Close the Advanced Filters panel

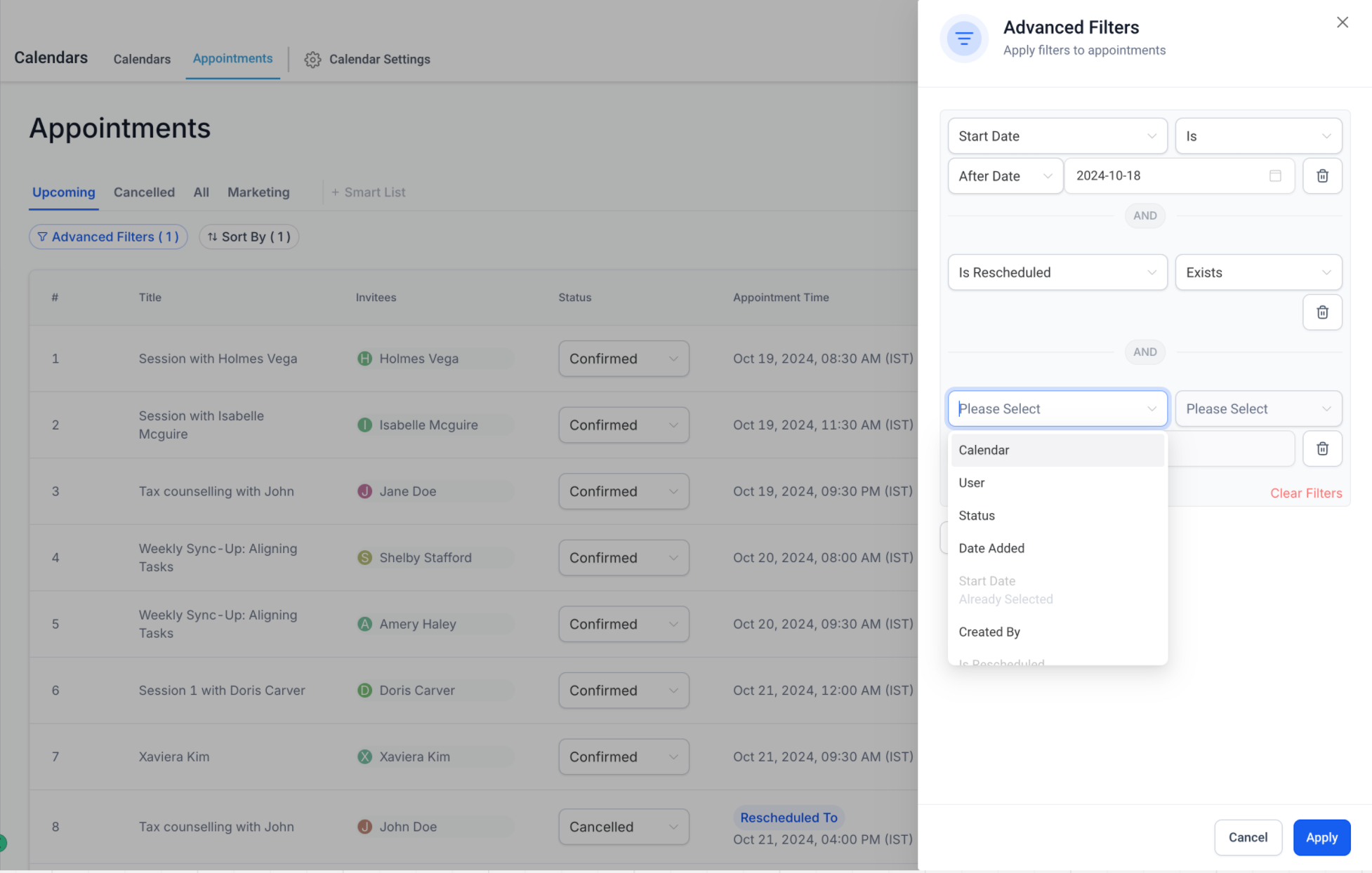(x=1342, y=22)
